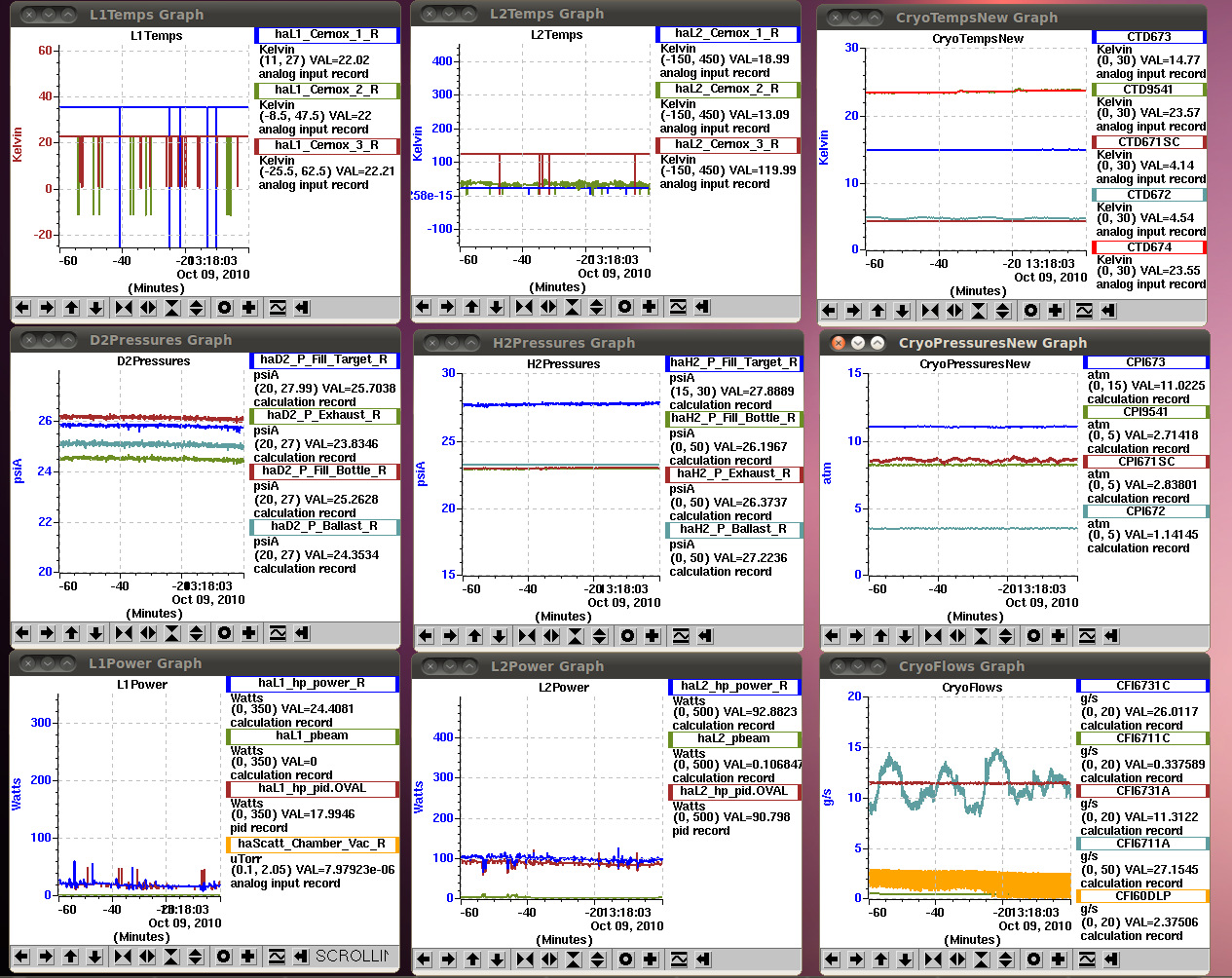This screenshot has width=1232, height=978.
Task: Pan down in the L2Power Graph toolbar
Action: click(497, 959)
